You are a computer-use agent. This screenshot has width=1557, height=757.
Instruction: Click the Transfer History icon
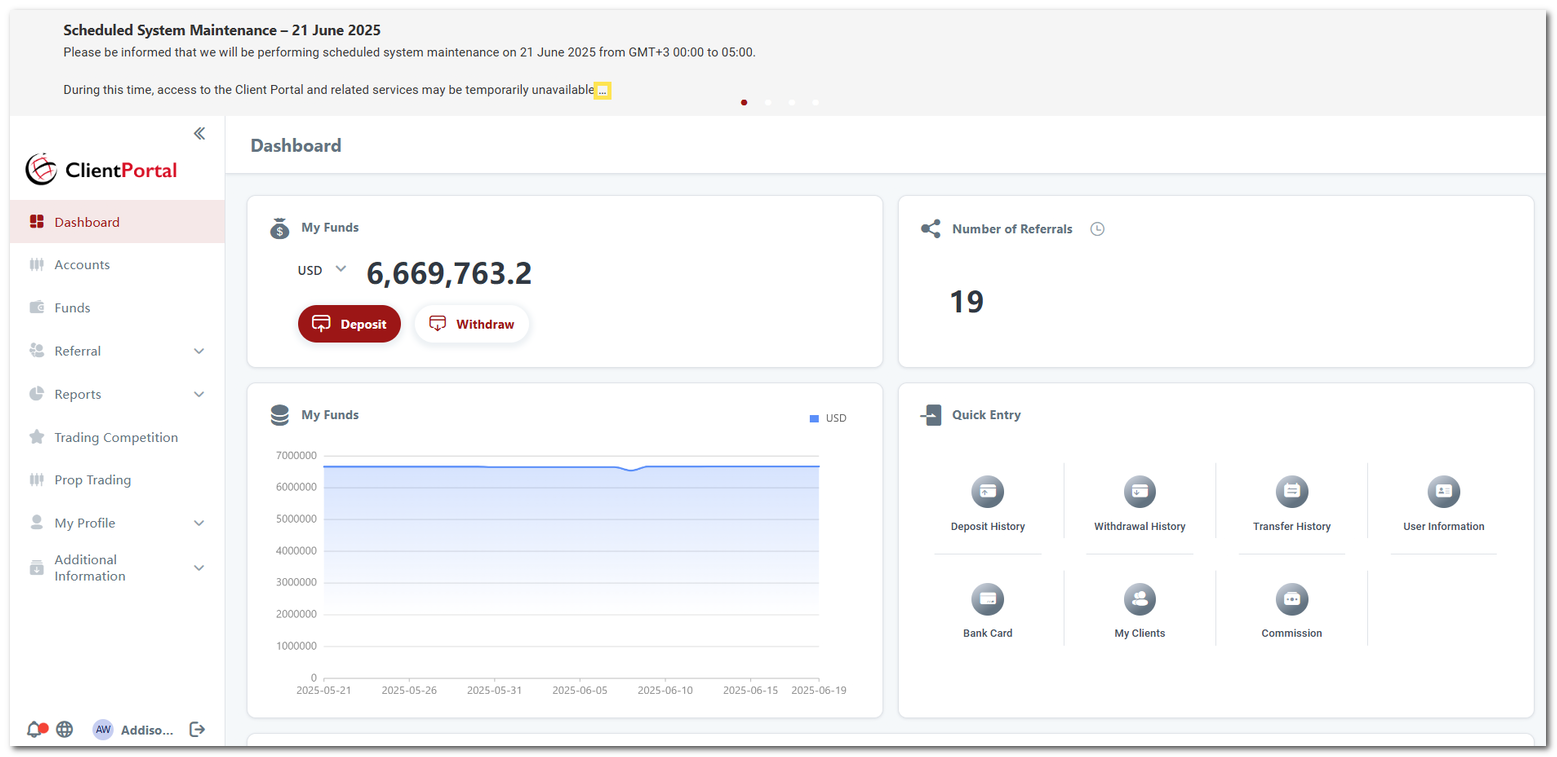[x=1291, y=492]
